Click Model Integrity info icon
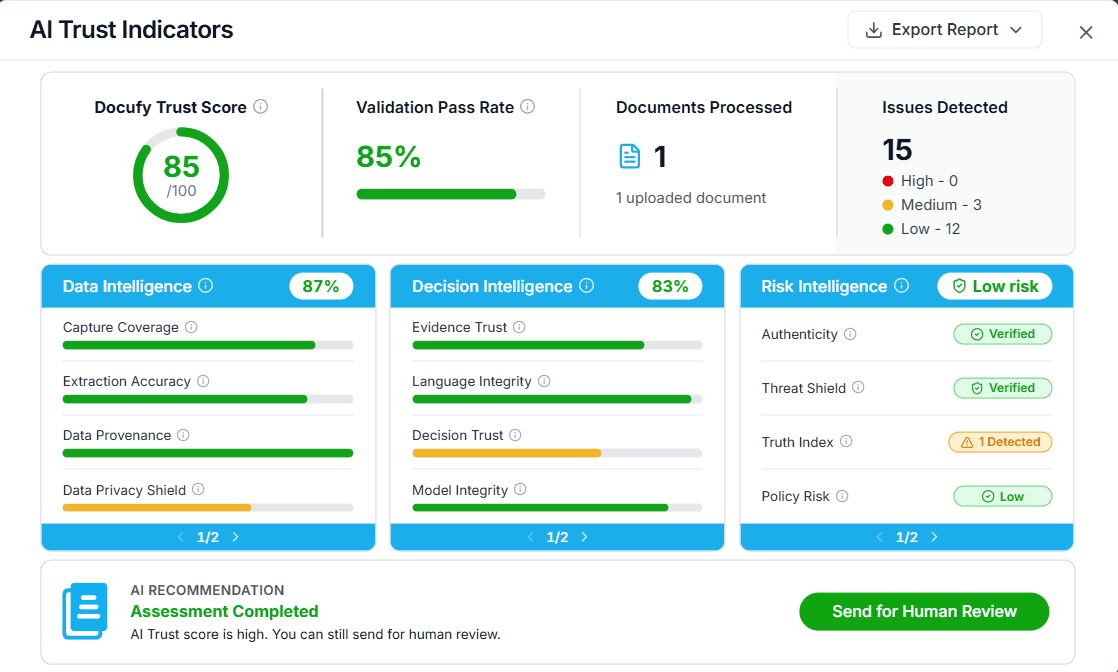 (520, 489)
